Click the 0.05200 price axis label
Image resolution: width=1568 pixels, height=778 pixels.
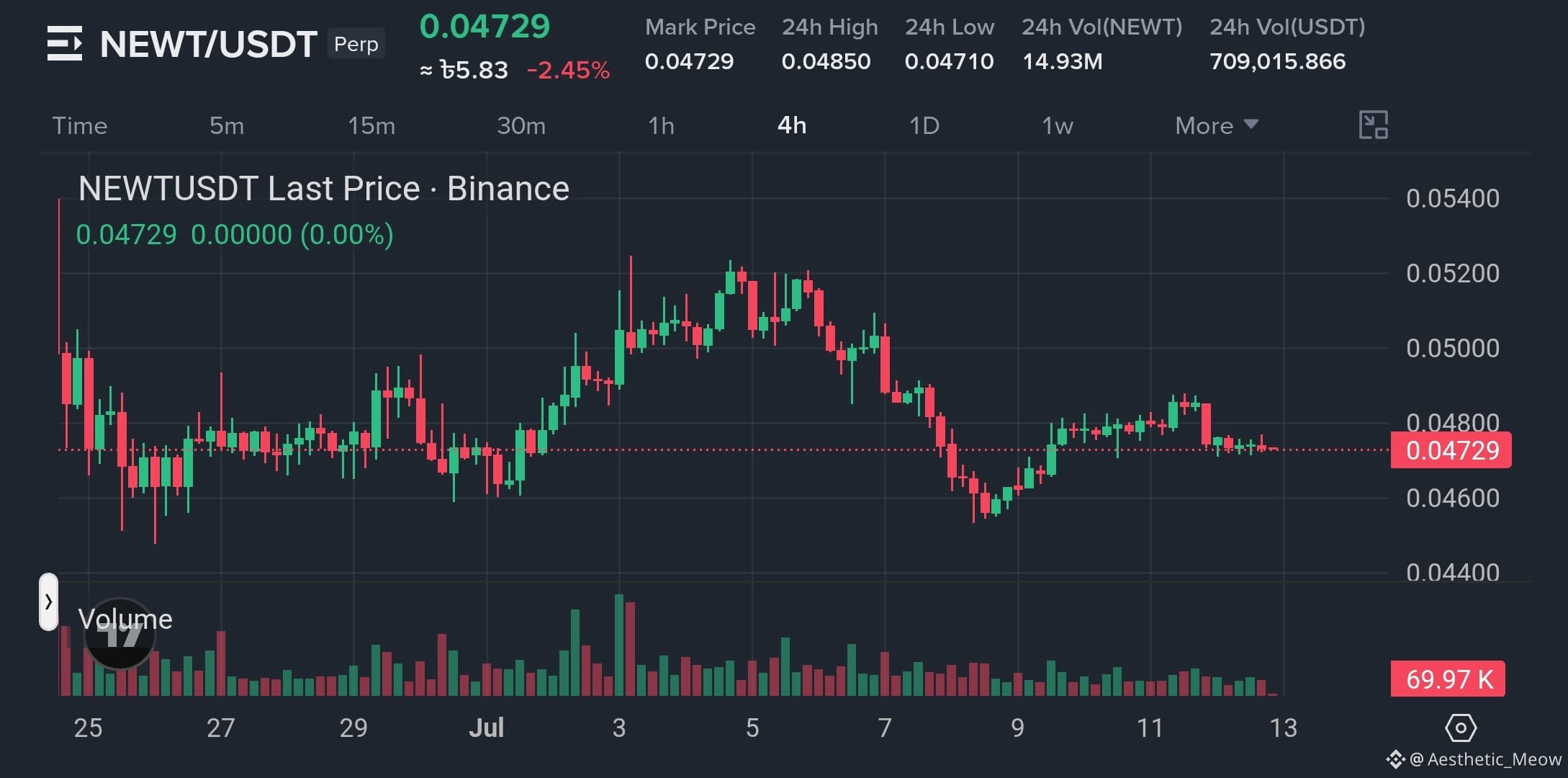point(1453,274)
